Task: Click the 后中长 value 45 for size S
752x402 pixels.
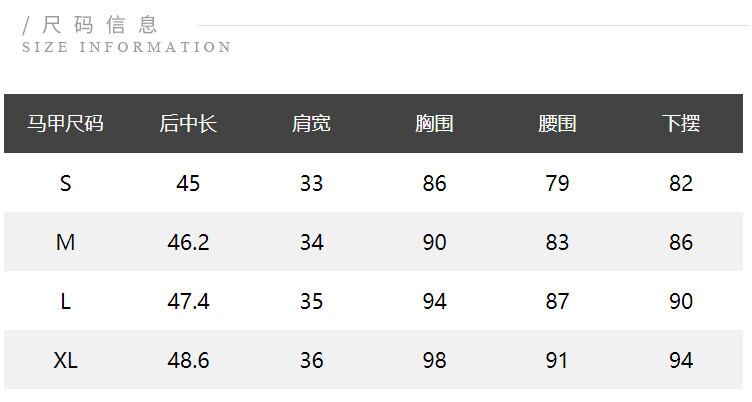Action: (188, 183)
